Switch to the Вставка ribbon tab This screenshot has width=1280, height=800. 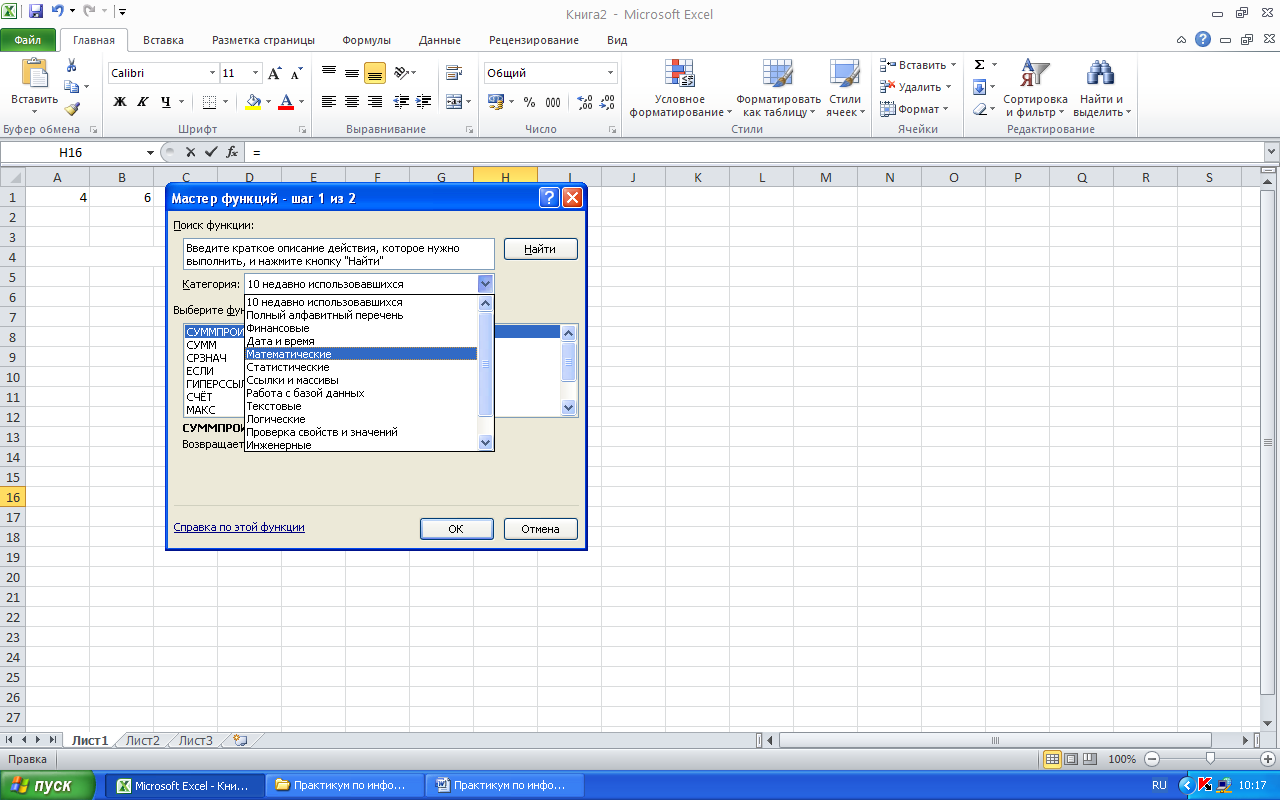click(x=163, y=40)
